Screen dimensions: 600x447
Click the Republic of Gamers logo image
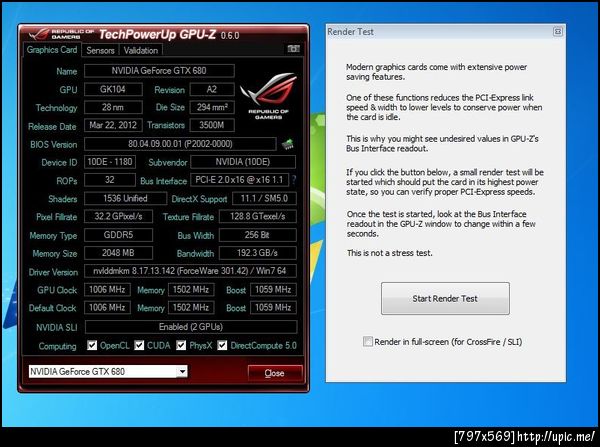click(268, 96)
